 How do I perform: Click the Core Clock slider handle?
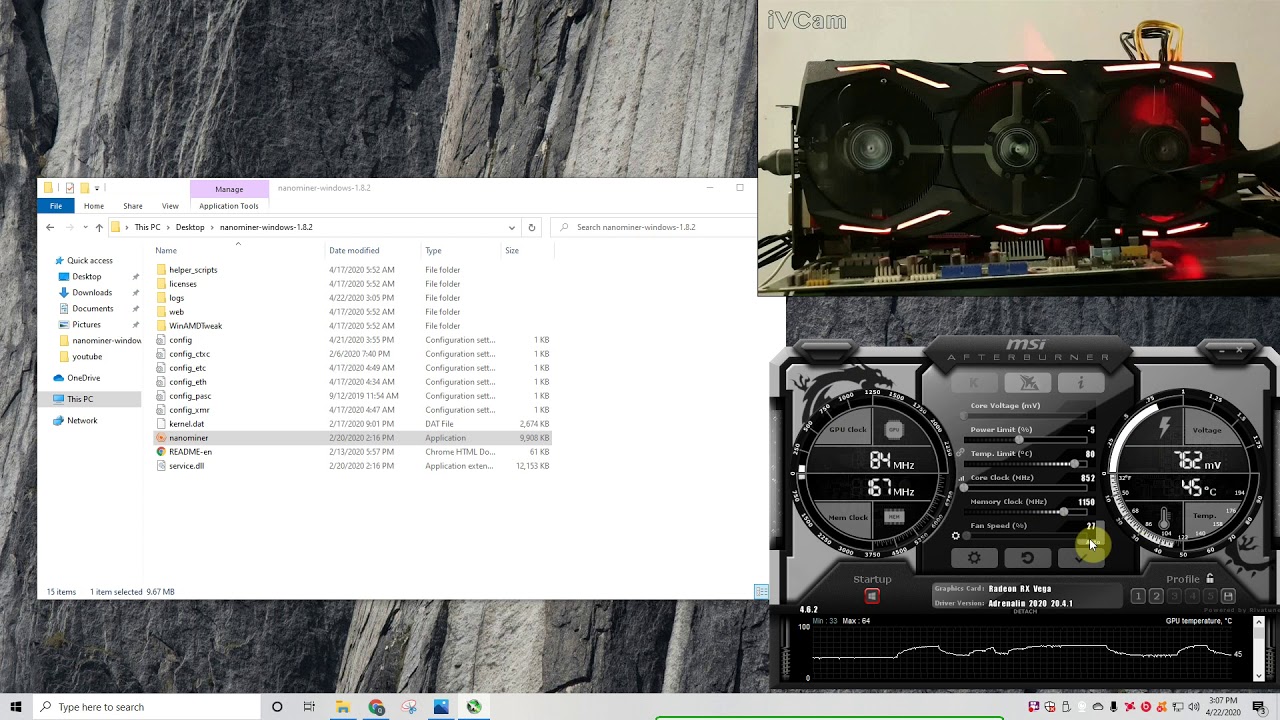click(x=965, y=488)
